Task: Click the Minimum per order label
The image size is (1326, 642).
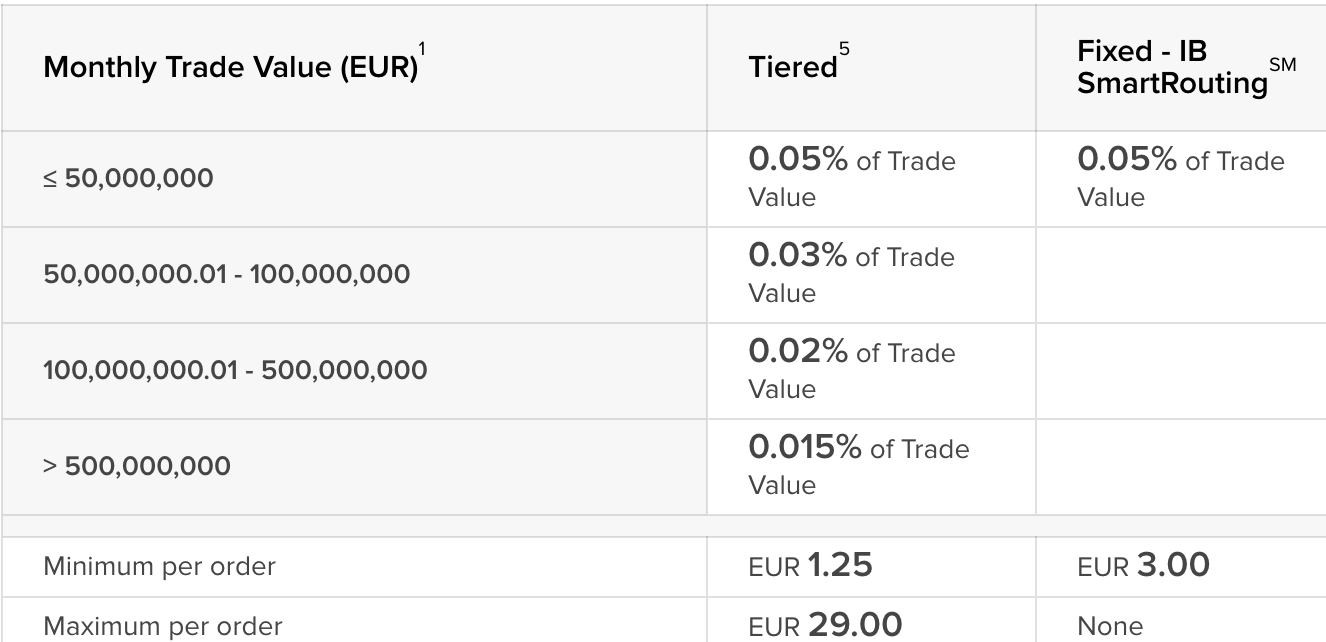Action: [x=159, y=567]
